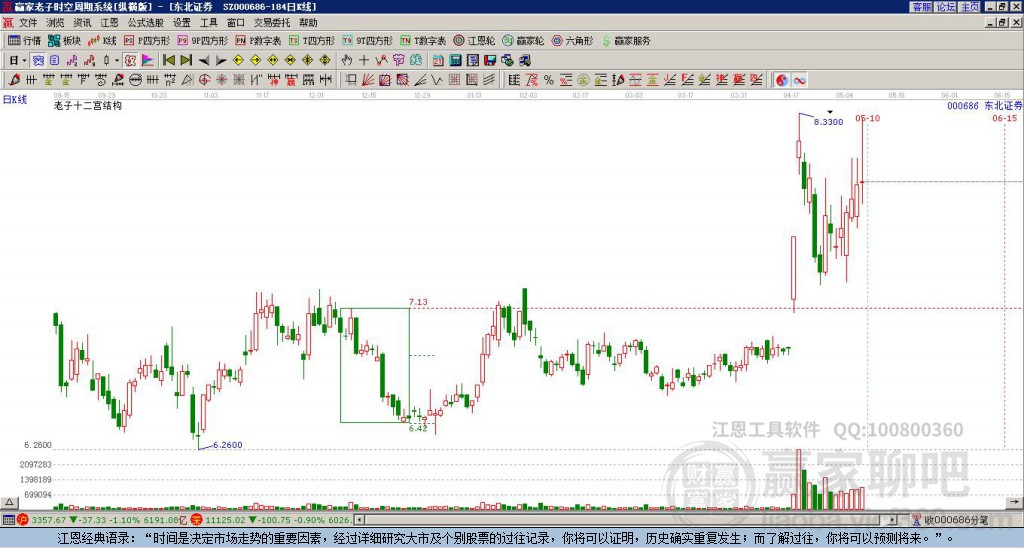This screenshot has height=548, width=1024.
Task: Click the 主页 link in title bar
Action: click(970, 7)
